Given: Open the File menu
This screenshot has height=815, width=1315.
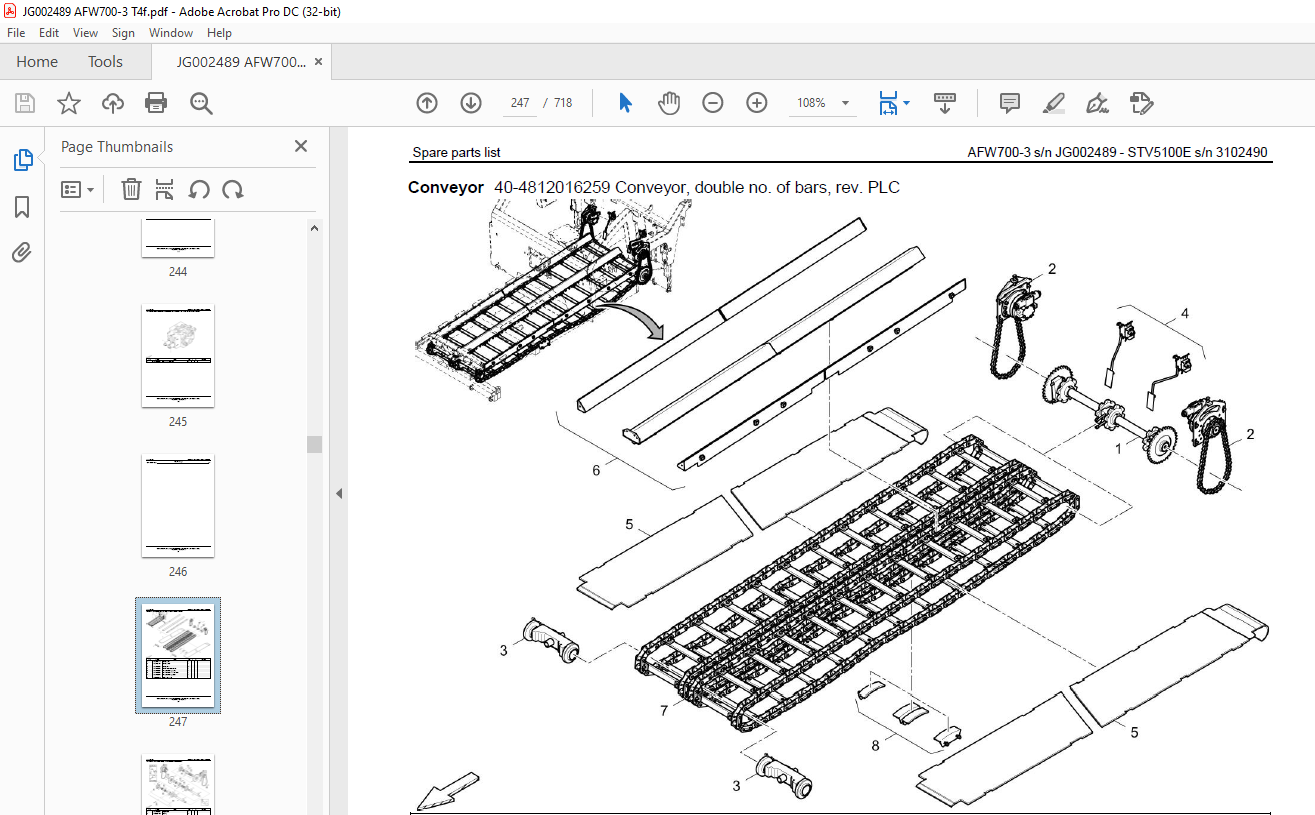Looking at the screenshot, I should coord(16,33).
